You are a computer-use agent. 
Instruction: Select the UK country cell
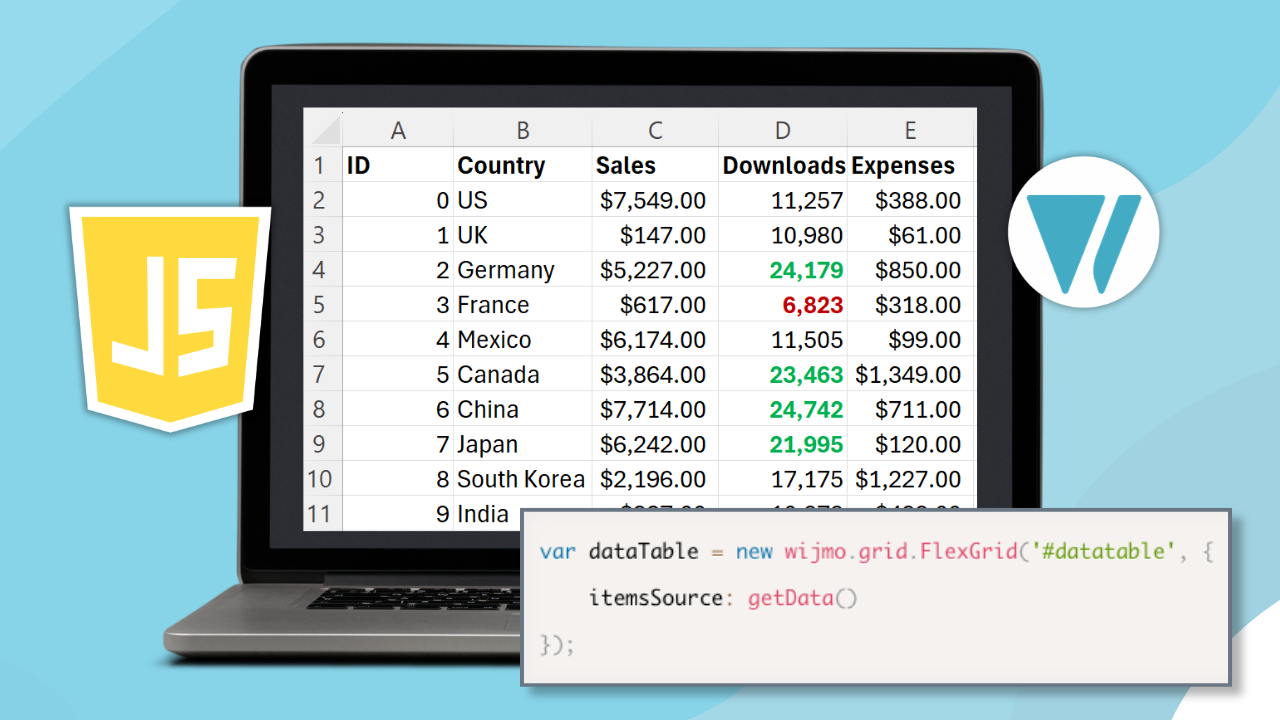pyautogui.click(x=523, y=235)
